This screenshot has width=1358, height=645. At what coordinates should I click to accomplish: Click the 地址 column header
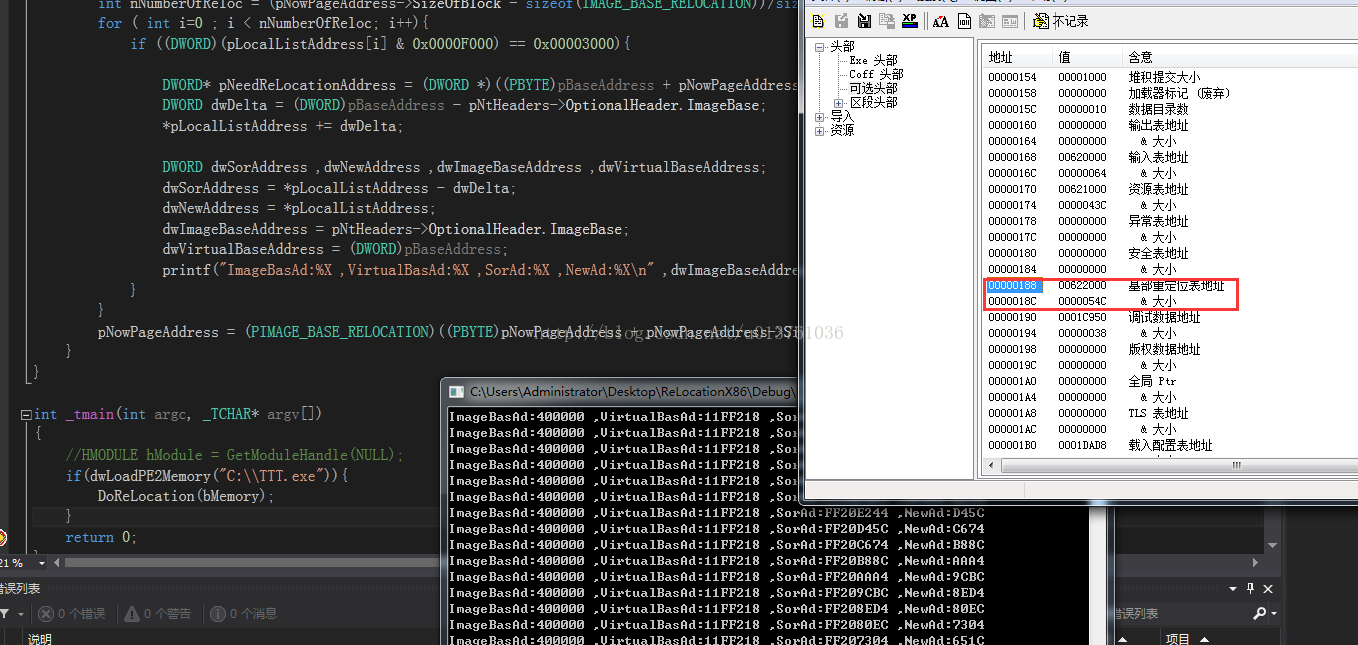coord(1015,57)
